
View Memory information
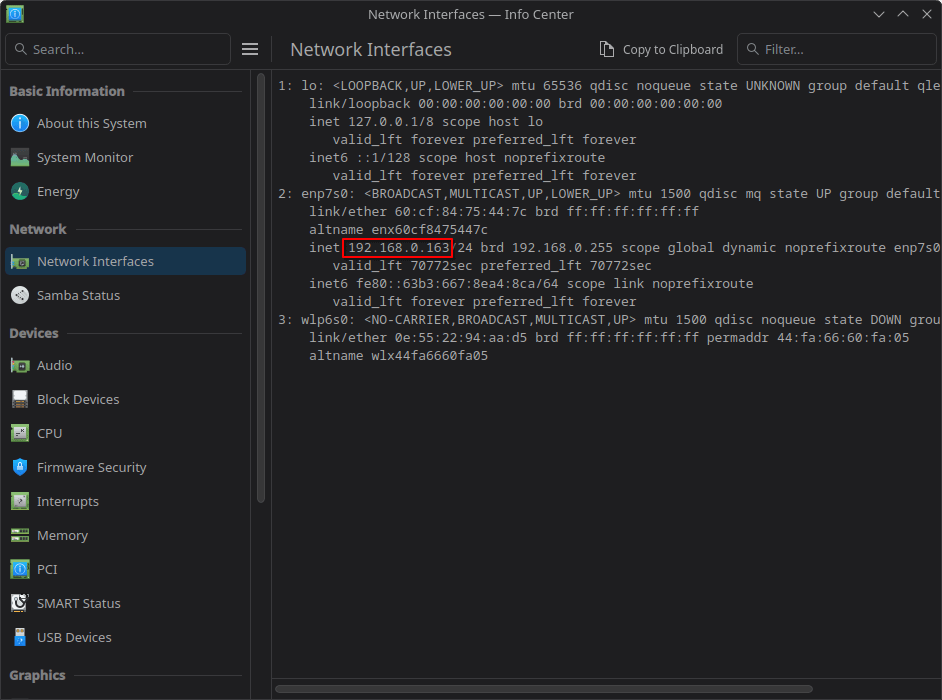[x=126, y=535]
